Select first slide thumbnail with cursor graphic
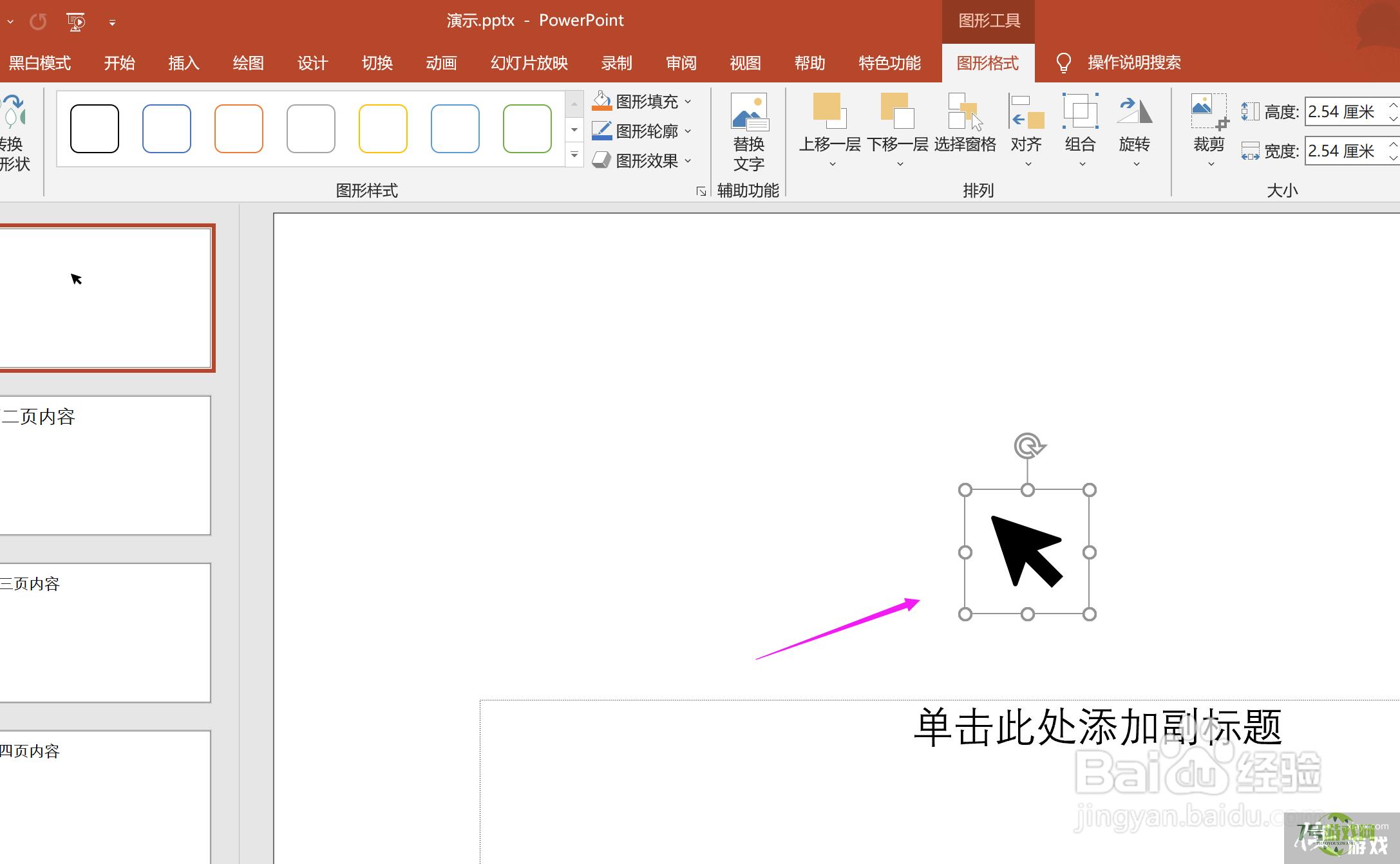 (106, 298)
